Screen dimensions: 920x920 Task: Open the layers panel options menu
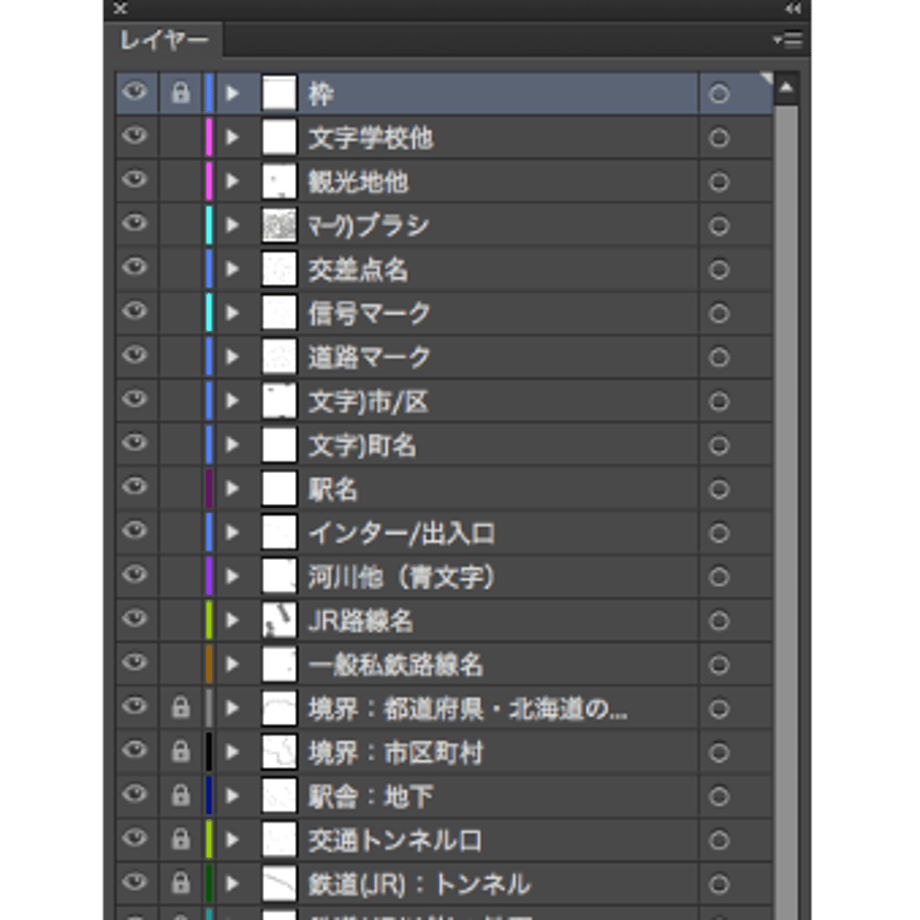[787, 40]
